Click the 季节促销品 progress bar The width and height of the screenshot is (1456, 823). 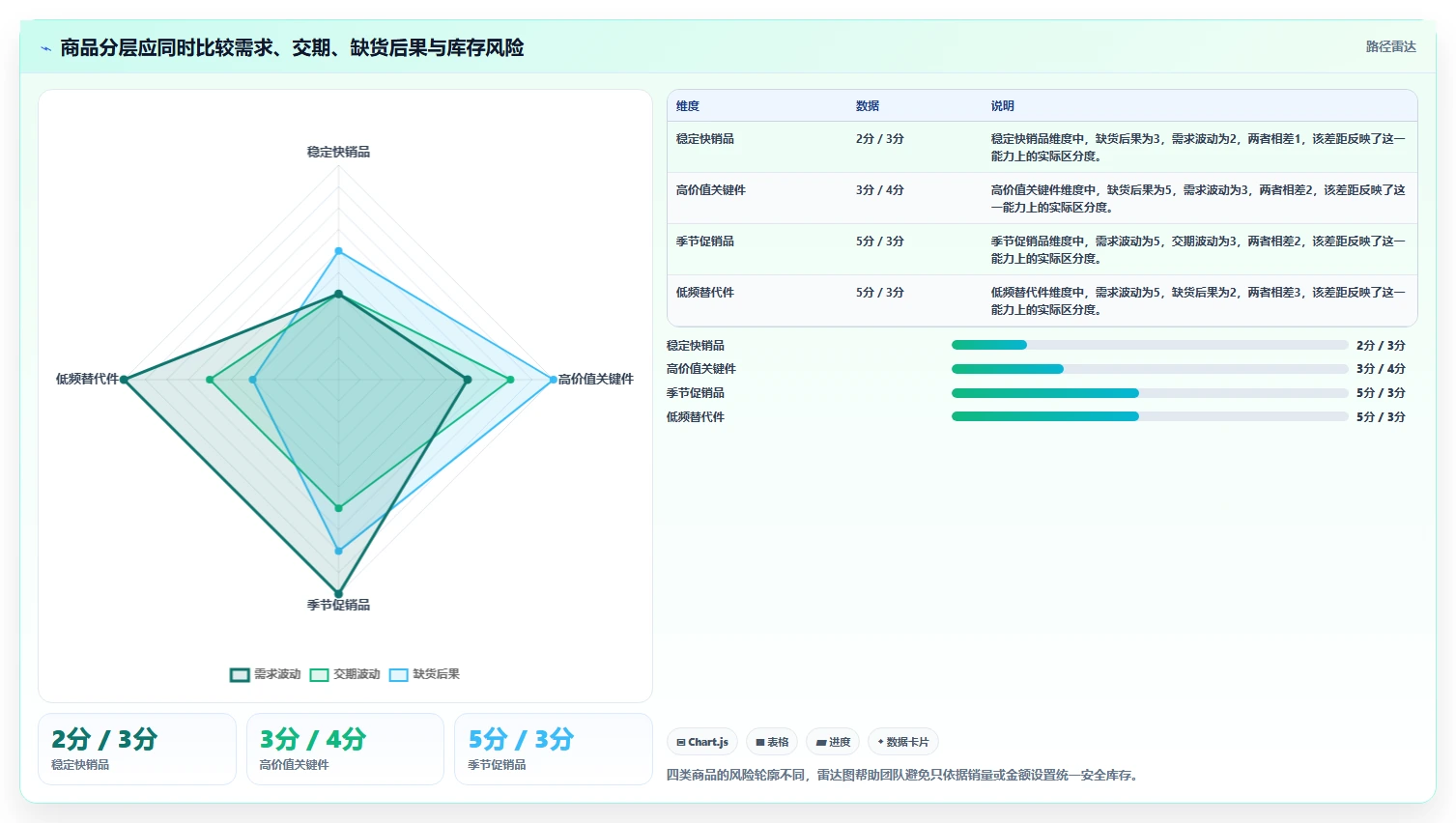pyautogui.click(x=1150, y=393)
